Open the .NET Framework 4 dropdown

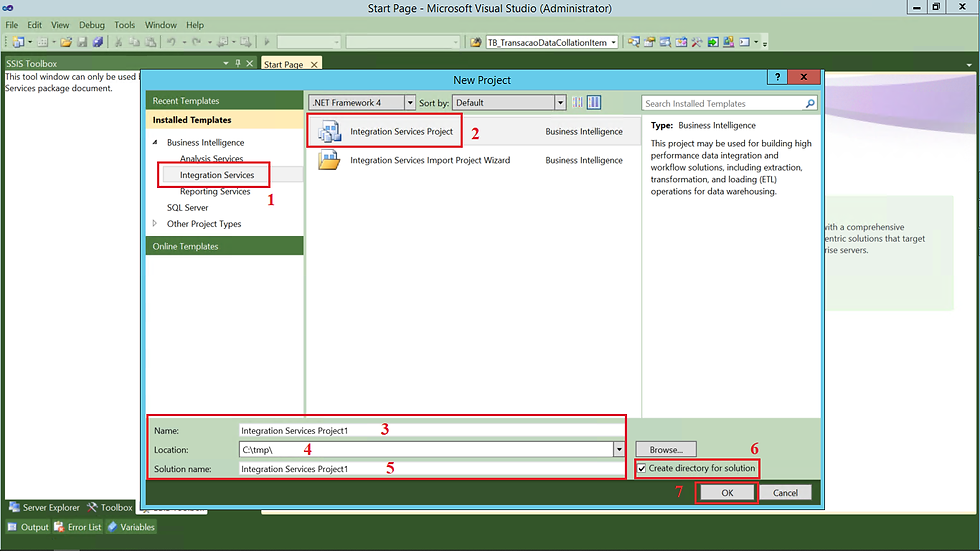coord(410,102)
